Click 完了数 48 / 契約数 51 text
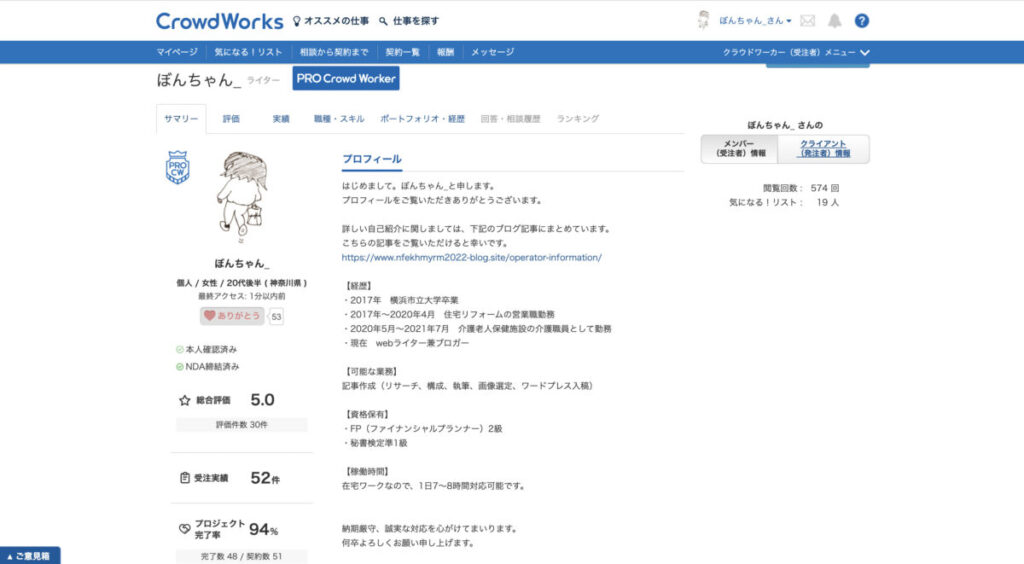The image size is (1024, 564). pos(242,556)
